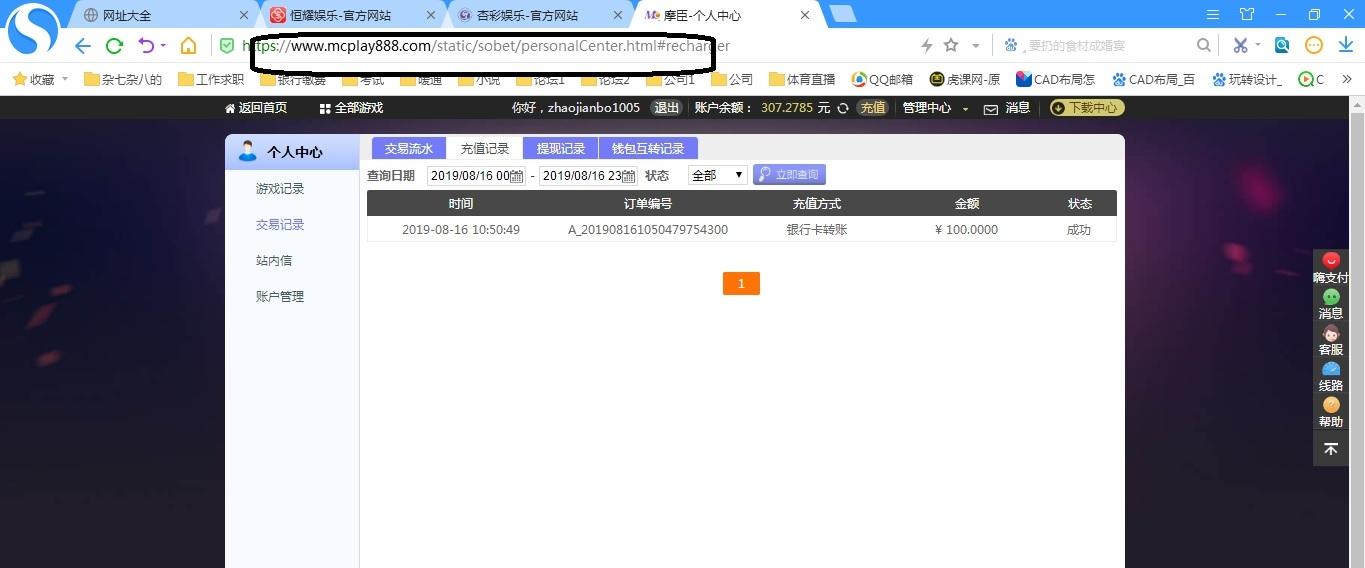Screen dimensions: 1365x568
Task: Contact 客服 from the side panel
Action: pyautogui.click(x=1331, y=340)
